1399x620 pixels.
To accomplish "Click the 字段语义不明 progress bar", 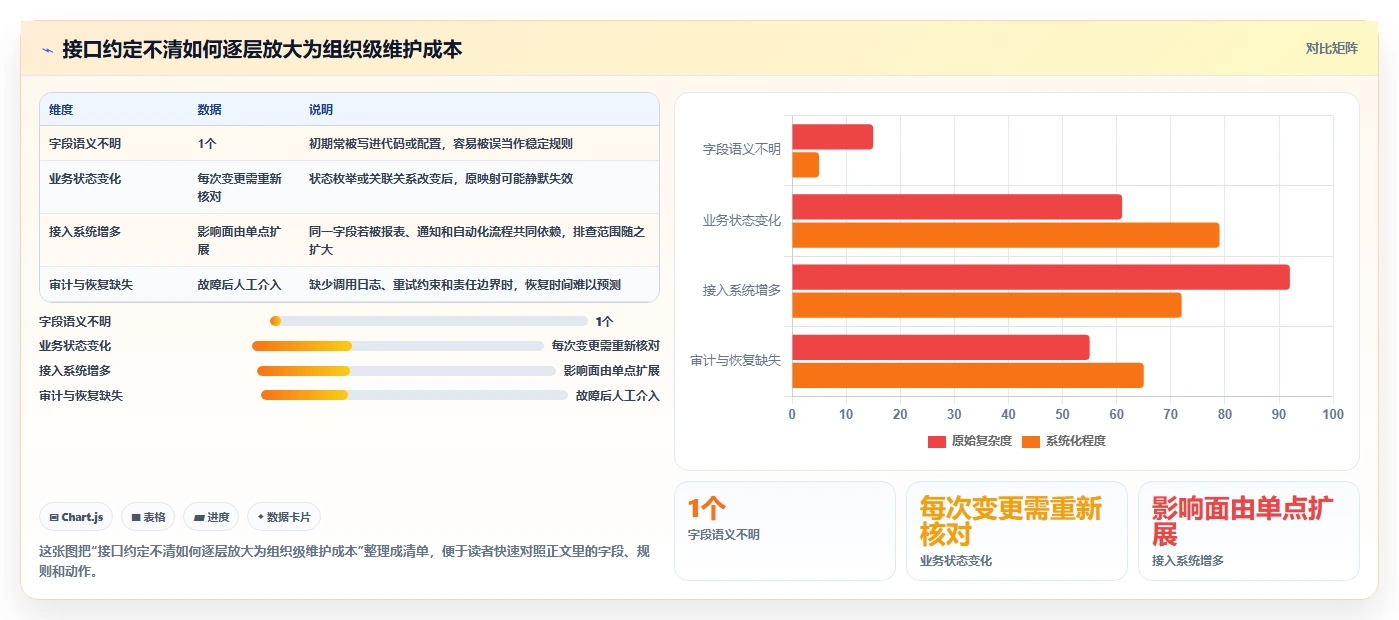I will [x=429, y=321].
